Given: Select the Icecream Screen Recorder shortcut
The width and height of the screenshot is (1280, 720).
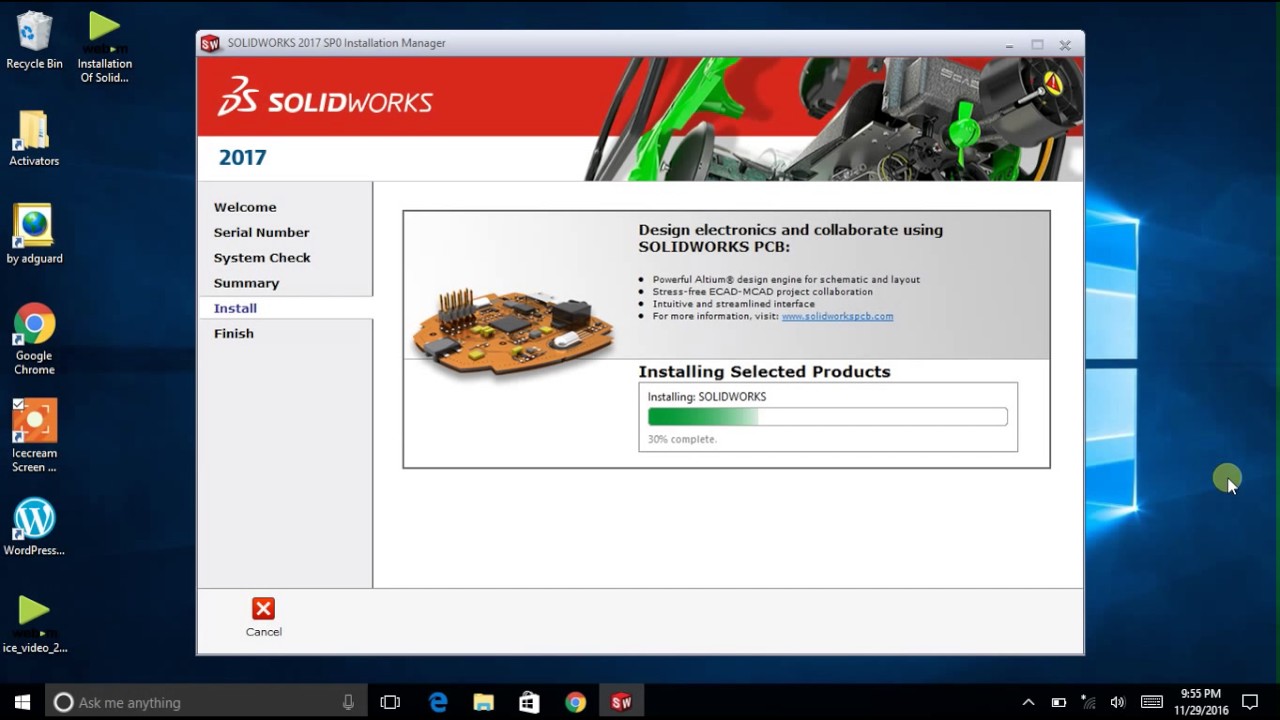Looking at the screenshot, I should coord(34,436).
